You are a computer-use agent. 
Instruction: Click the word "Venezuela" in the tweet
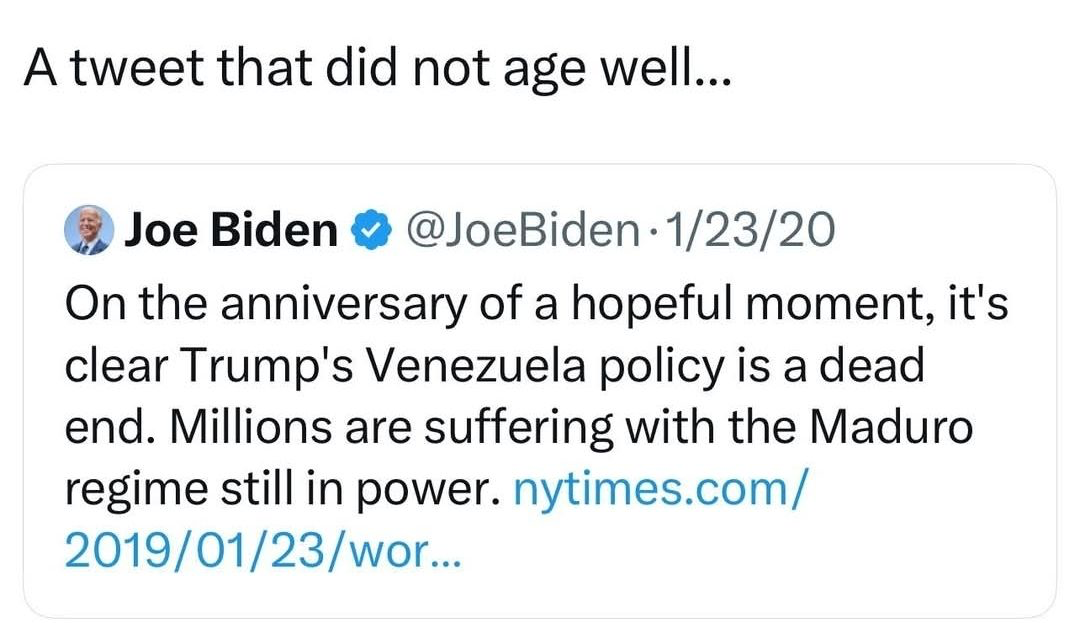pyautogui.click(x=478, y=367)
